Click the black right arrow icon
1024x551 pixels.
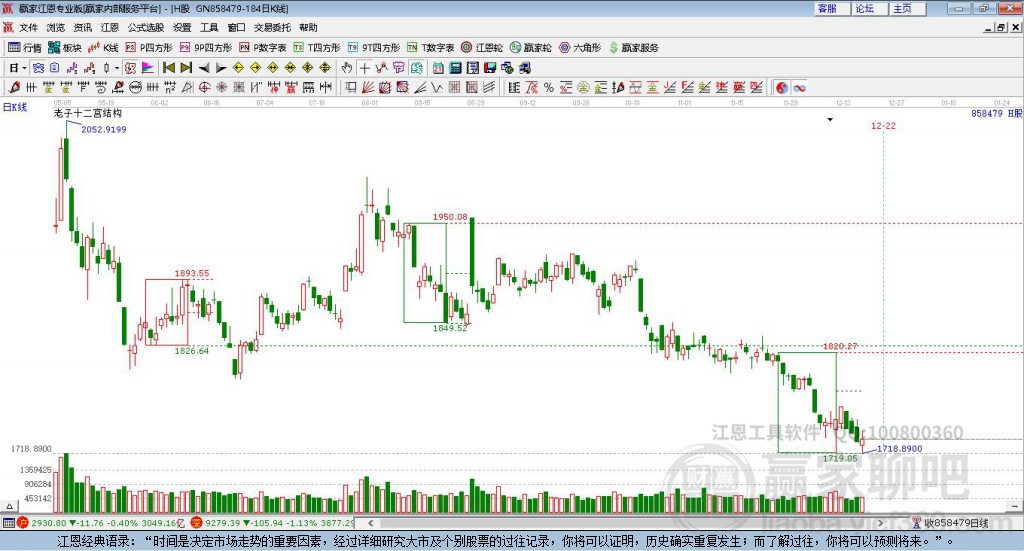click(221, 68)
